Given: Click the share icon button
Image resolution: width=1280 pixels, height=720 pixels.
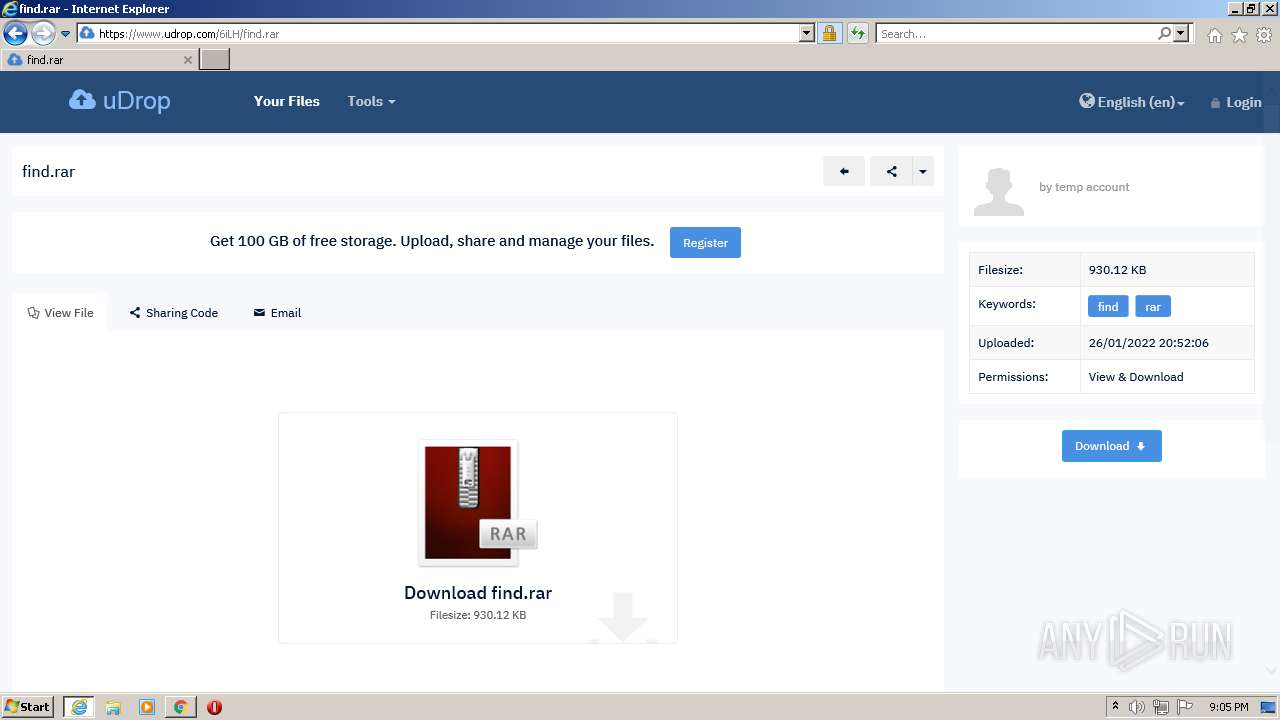Looking at the screenshot, I should click(x=891, y=171).
